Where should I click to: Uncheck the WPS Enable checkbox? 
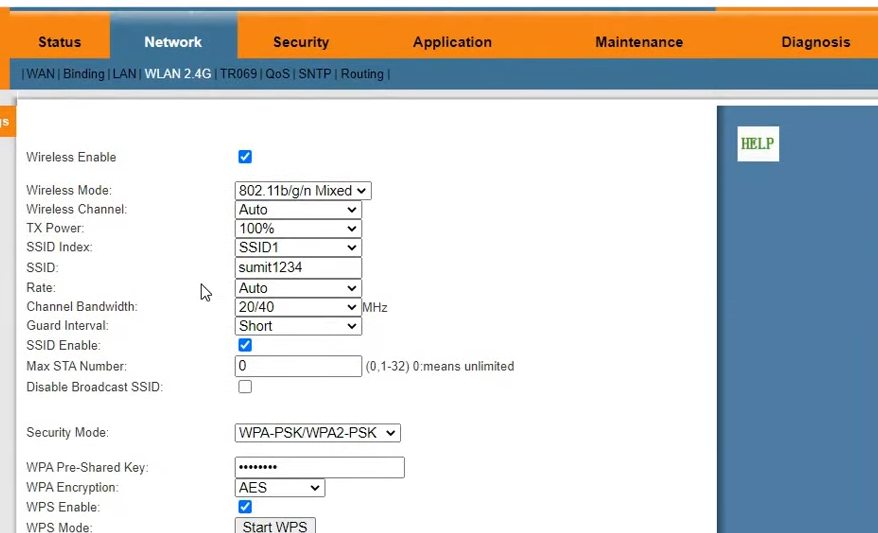click(x=245, y=507)
